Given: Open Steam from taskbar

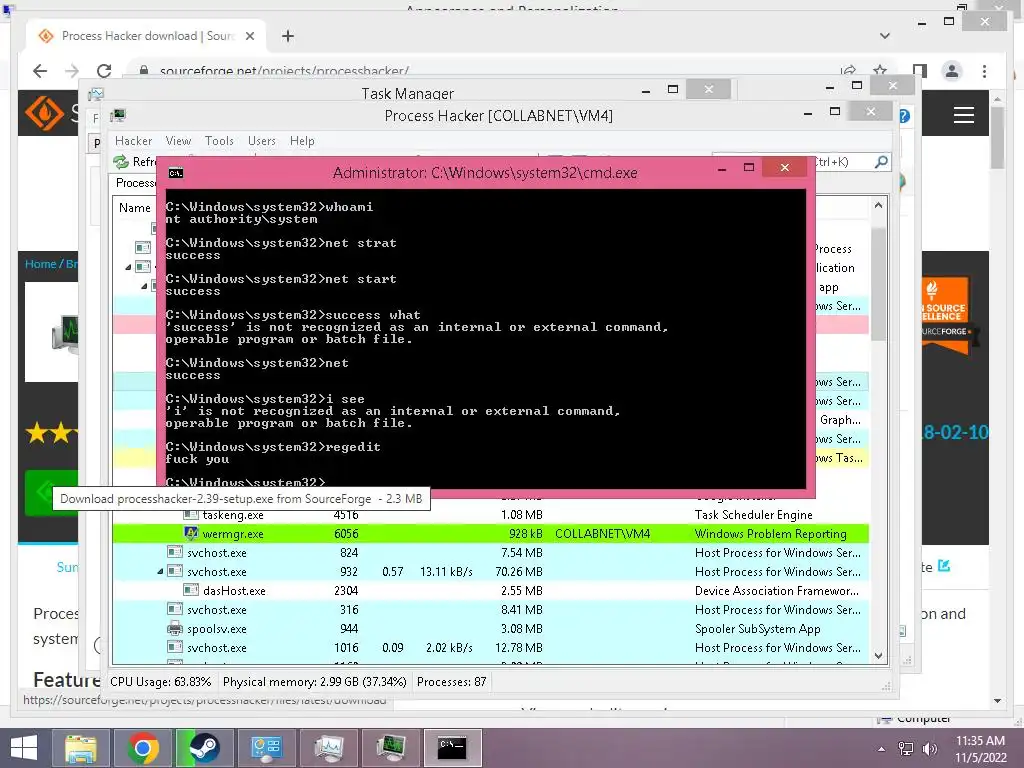Looking at the screenshot, I should click(204, 748).
